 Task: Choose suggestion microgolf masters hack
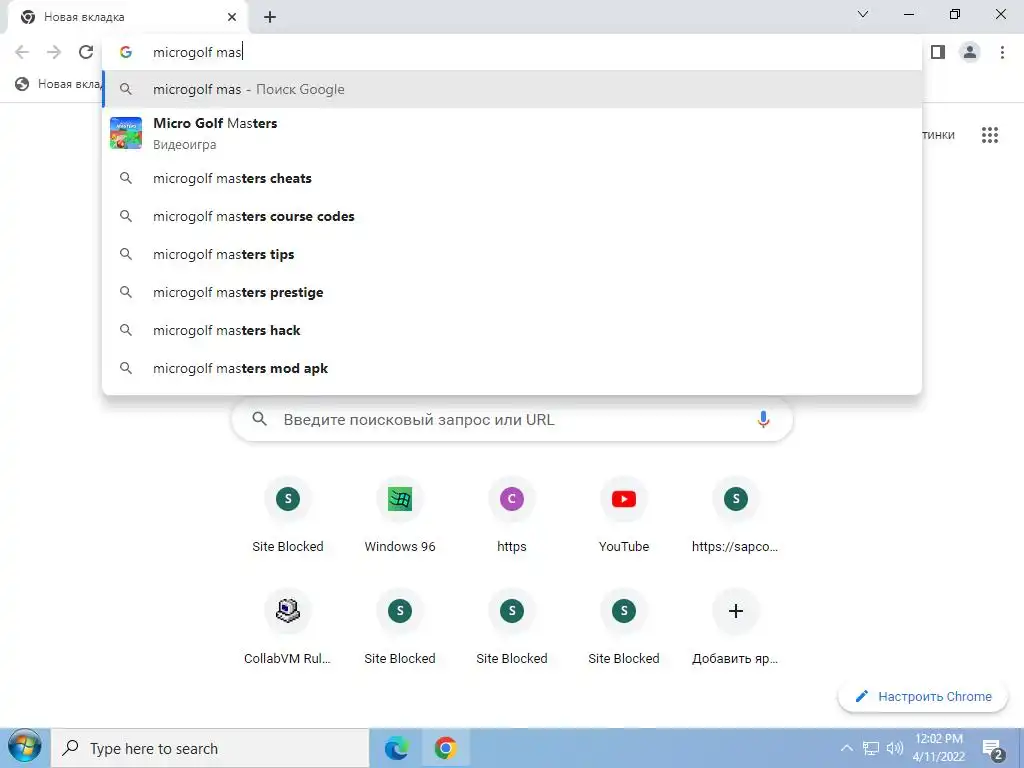(512, 330)
